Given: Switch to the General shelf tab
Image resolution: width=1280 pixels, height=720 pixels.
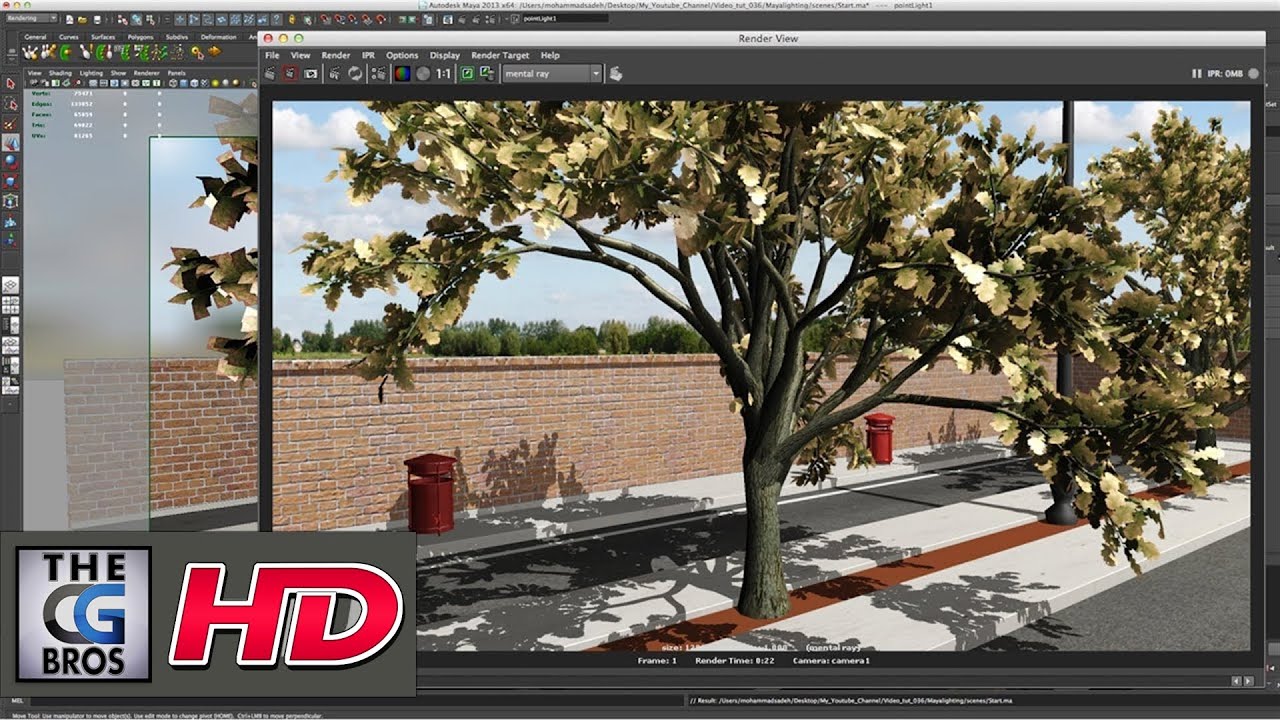Looking at the screenshot, I should click(x=35, y=37).
